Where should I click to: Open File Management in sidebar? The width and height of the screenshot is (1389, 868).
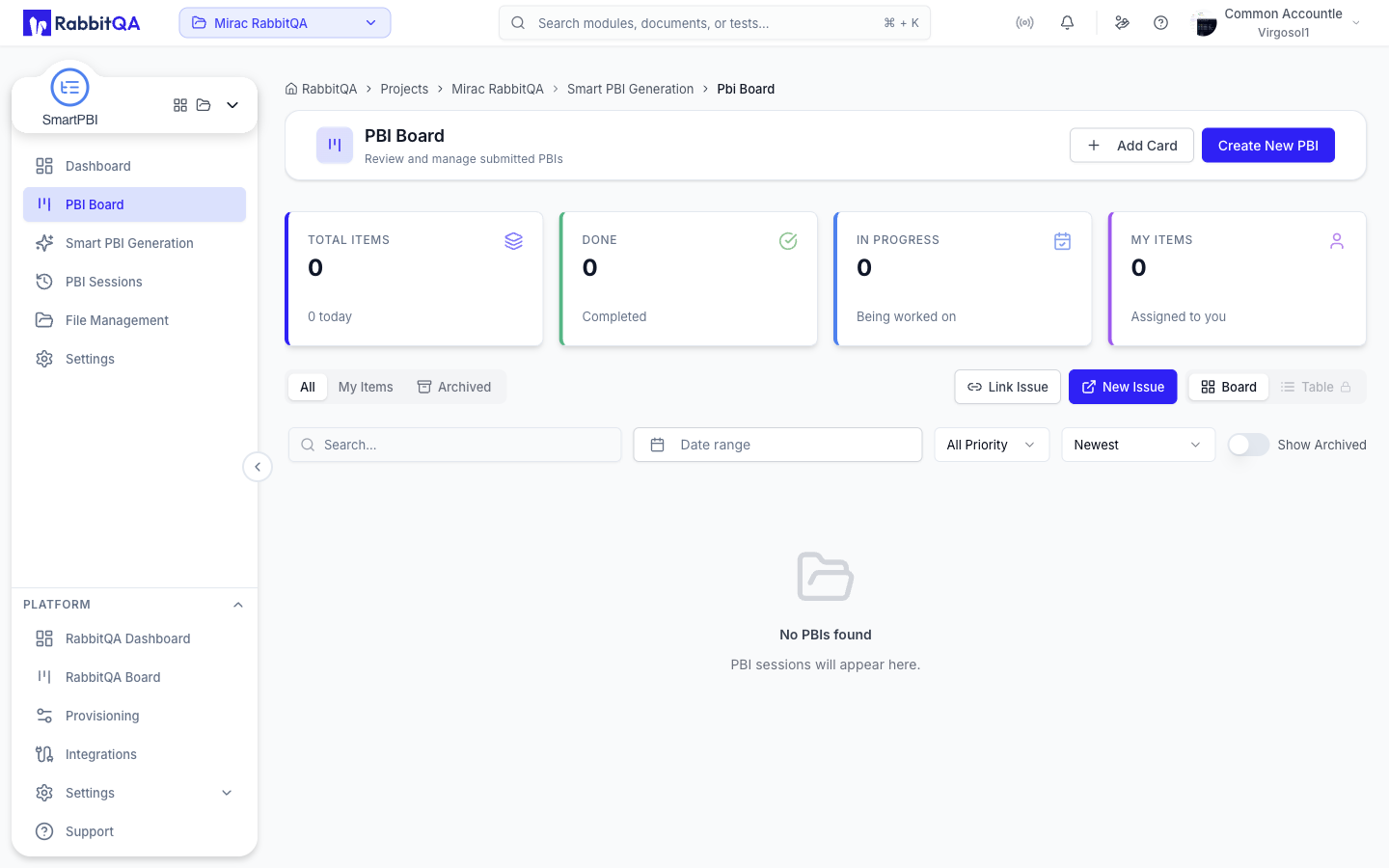[134, 320]
